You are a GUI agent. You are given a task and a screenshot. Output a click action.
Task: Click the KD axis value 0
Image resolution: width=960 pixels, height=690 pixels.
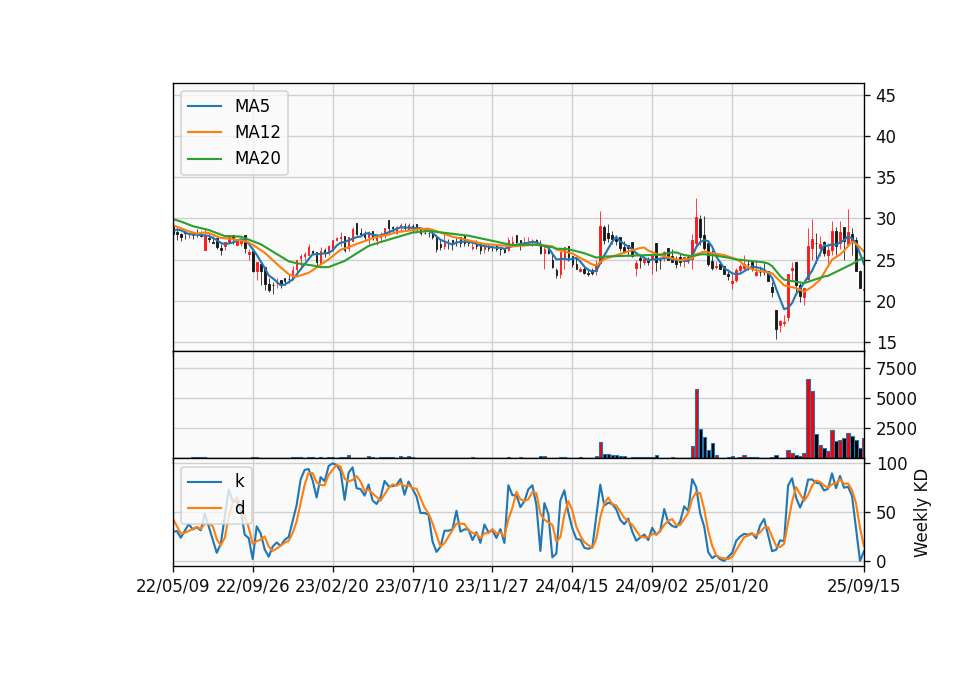point(882,561)
